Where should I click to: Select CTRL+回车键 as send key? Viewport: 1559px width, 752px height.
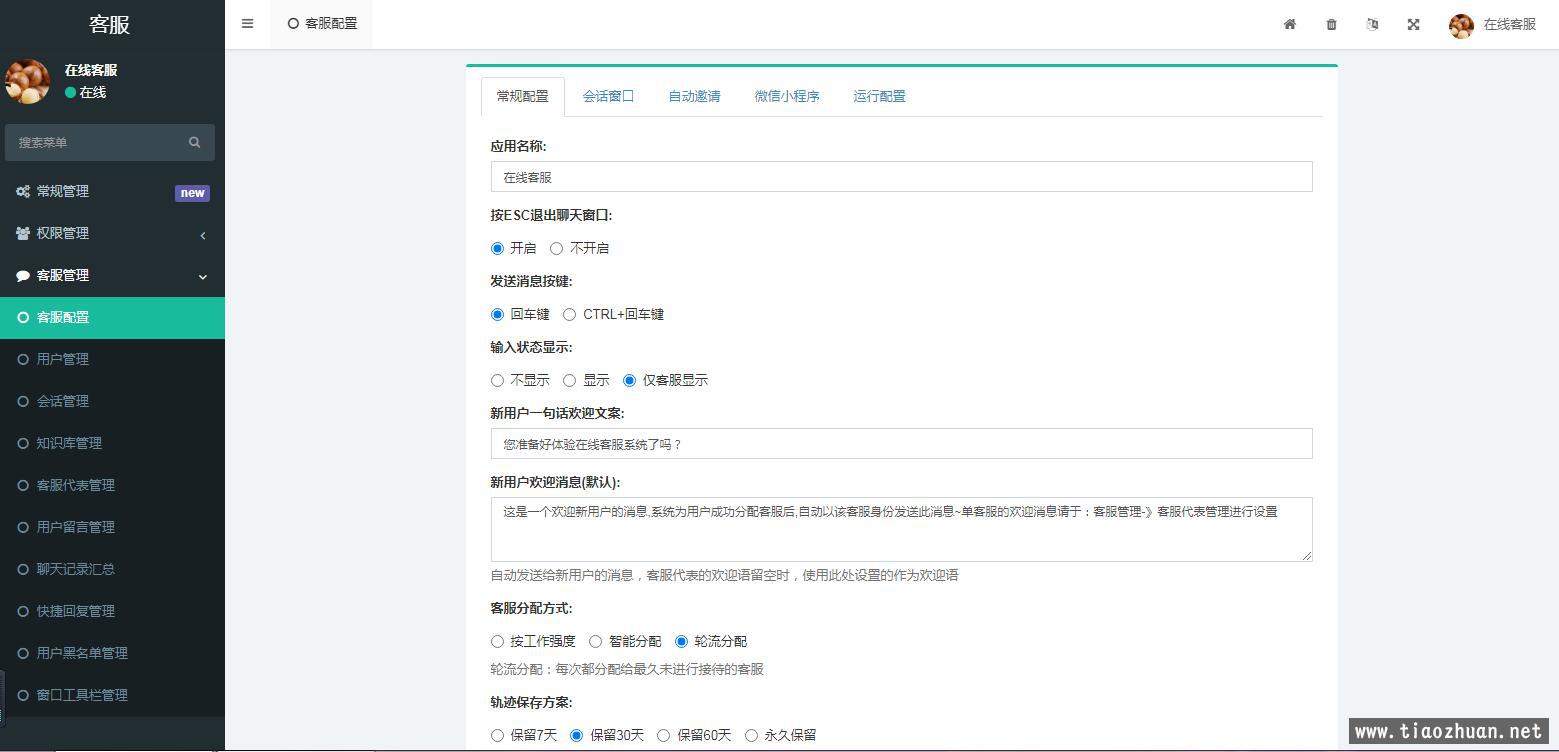pyautogui.click(x=570, y=314)
